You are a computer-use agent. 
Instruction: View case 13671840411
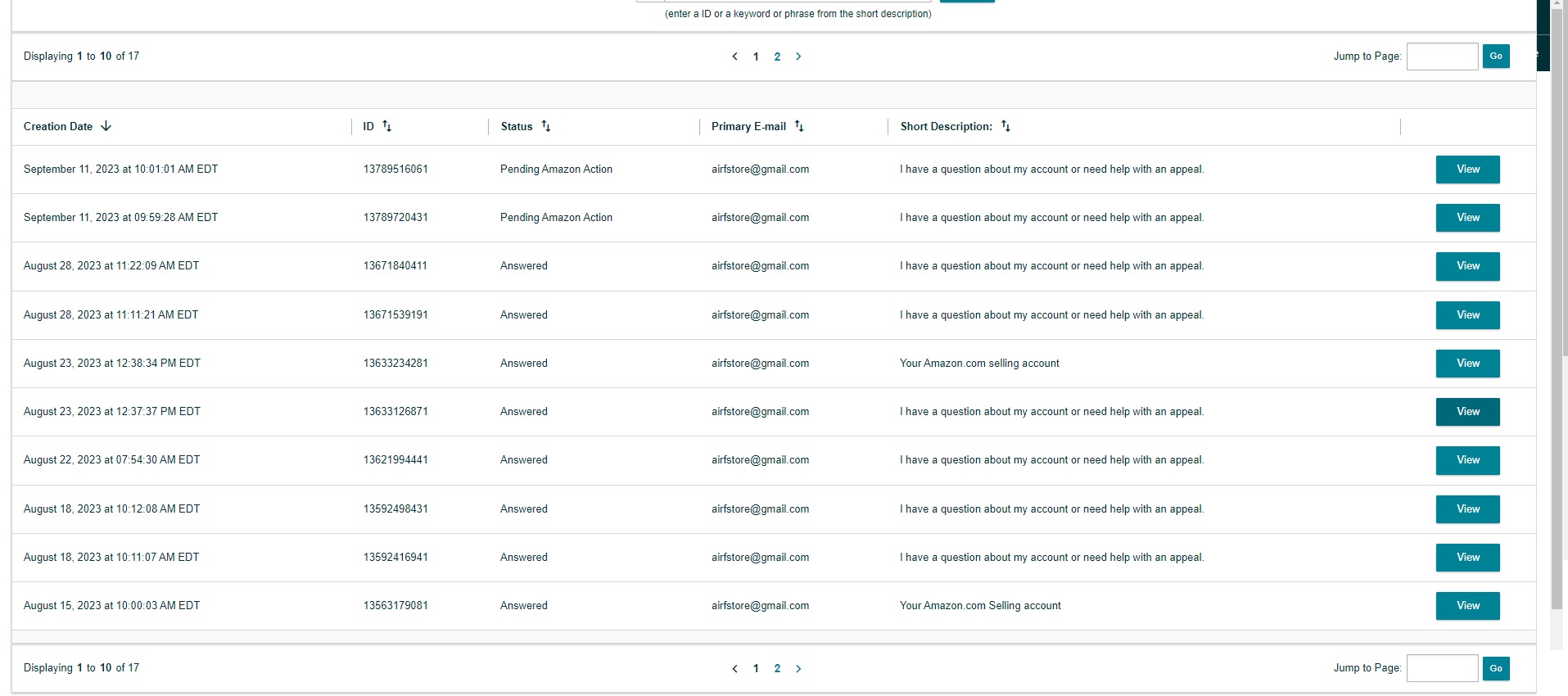(x=1467, y=266)
